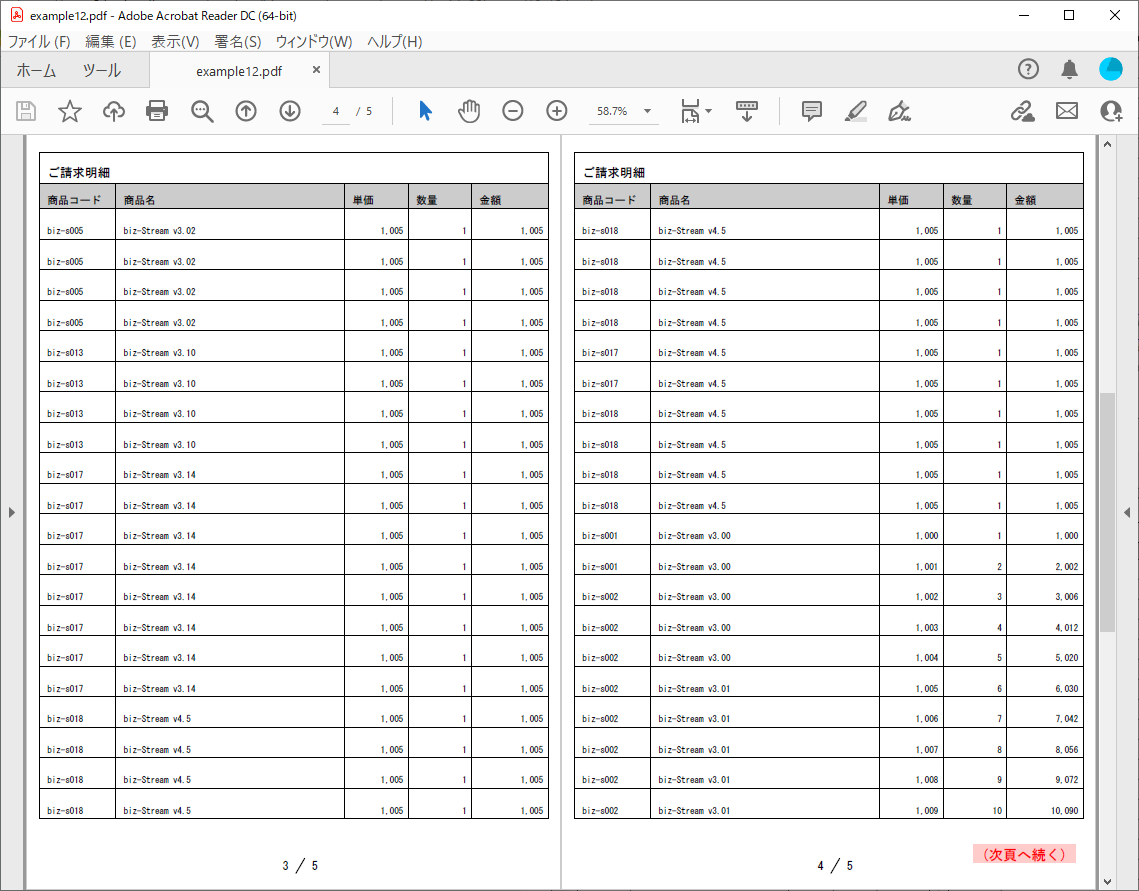Click the vertical scrollbar thumb
Viewport: 1139px width, 891px height.
[x=1107, y=513]
